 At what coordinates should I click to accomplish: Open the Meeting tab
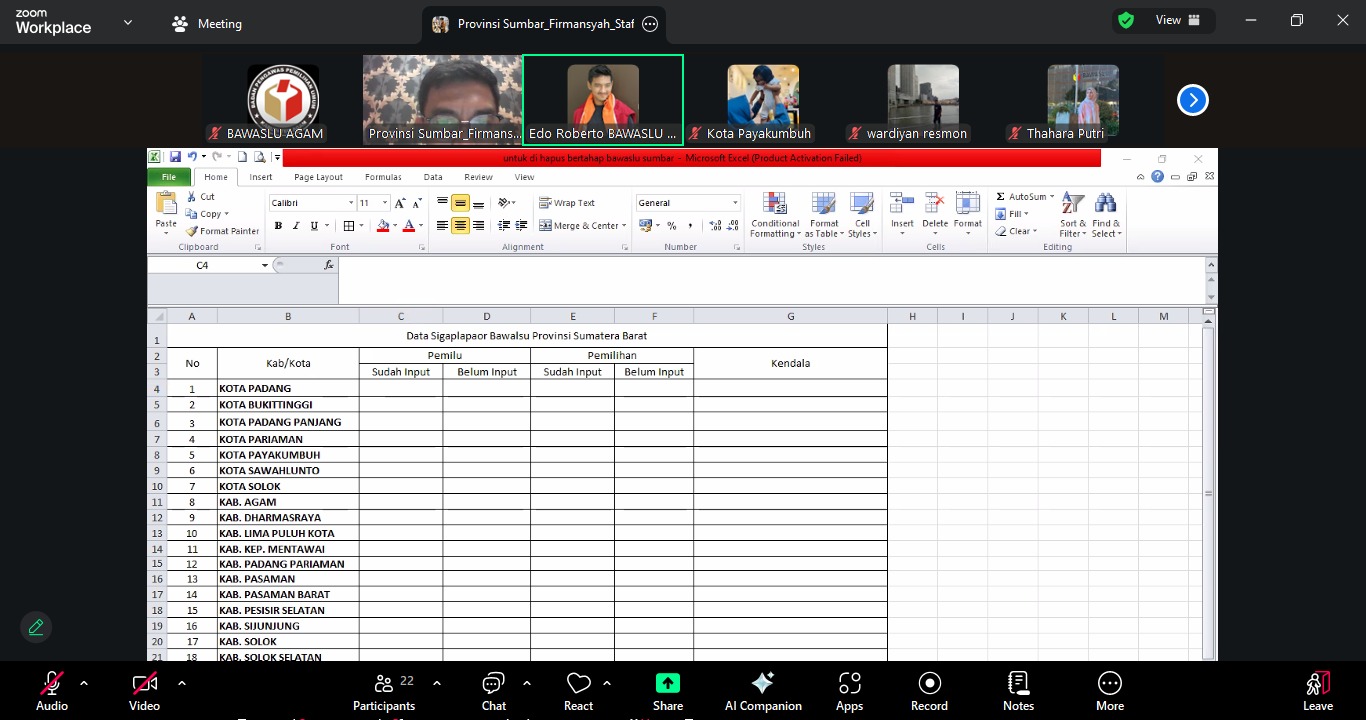click(x=207, y=23)
